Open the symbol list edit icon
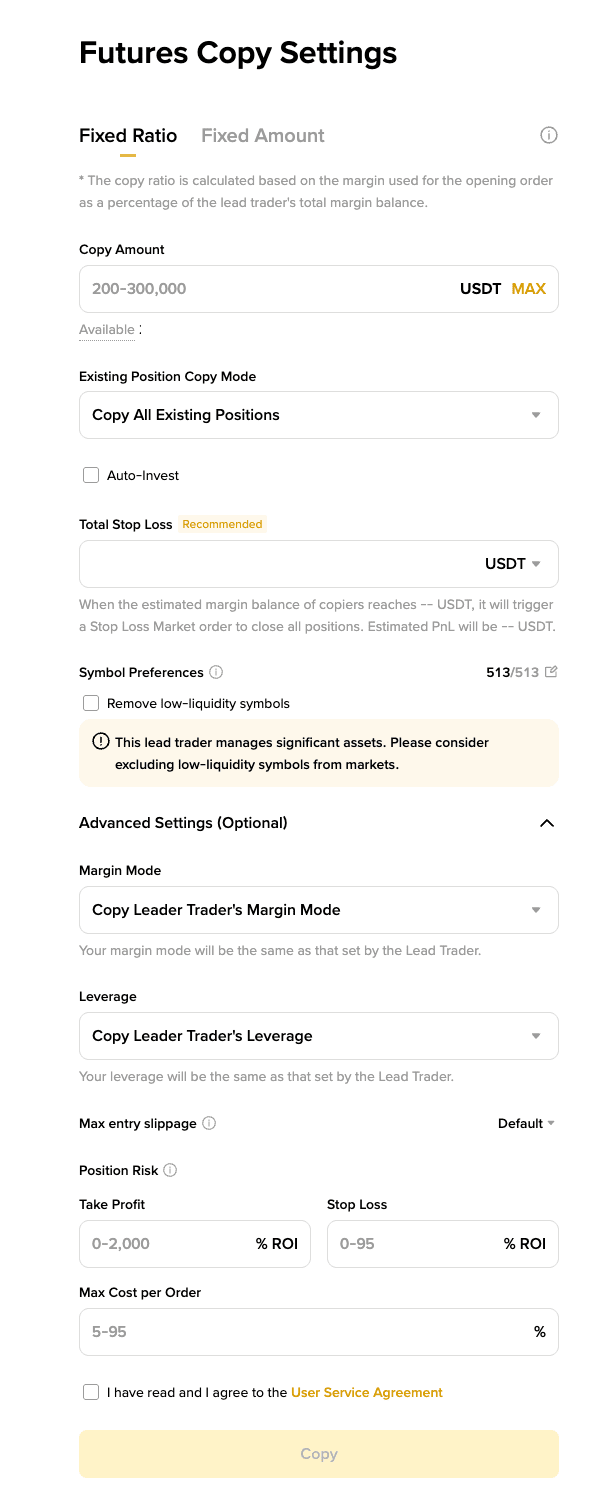602x1510 pixels. [x=551, y=672]
